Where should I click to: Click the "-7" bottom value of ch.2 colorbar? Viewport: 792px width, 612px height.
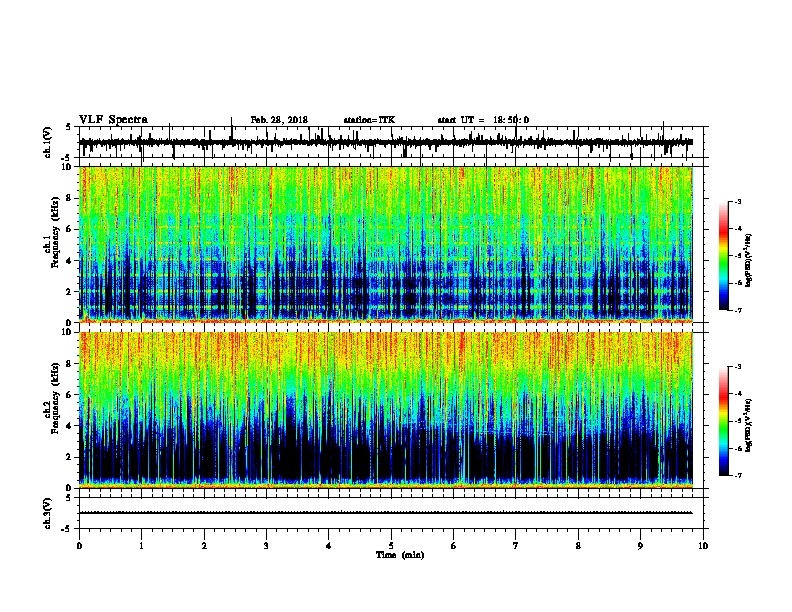coord(737,475)
